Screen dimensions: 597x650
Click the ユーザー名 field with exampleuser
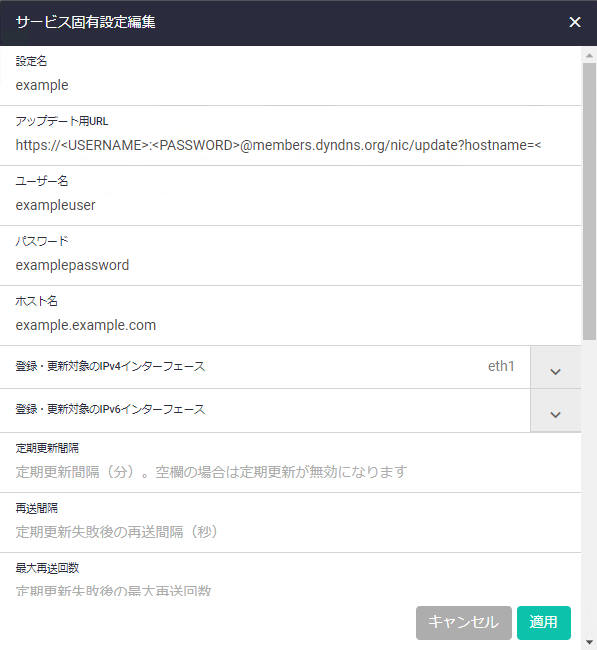coord(290,205)
